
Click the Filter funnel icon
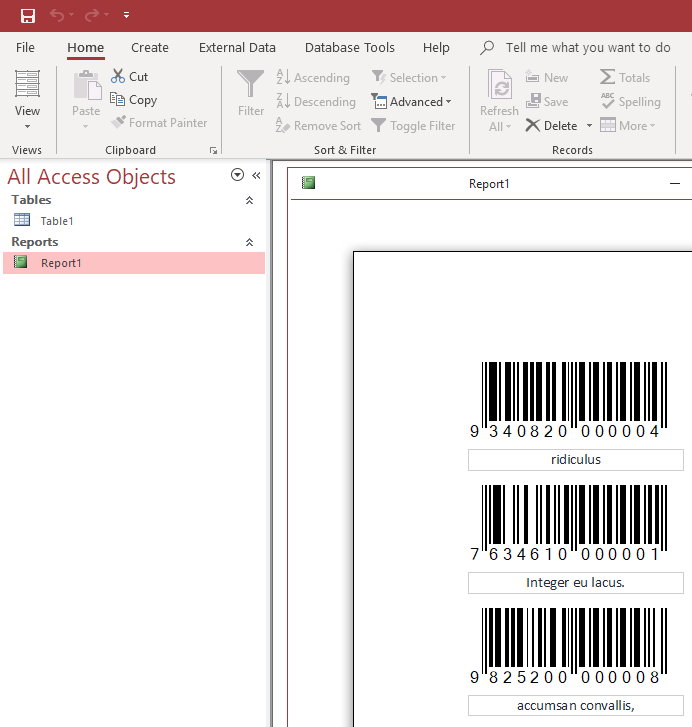point(250,84)
